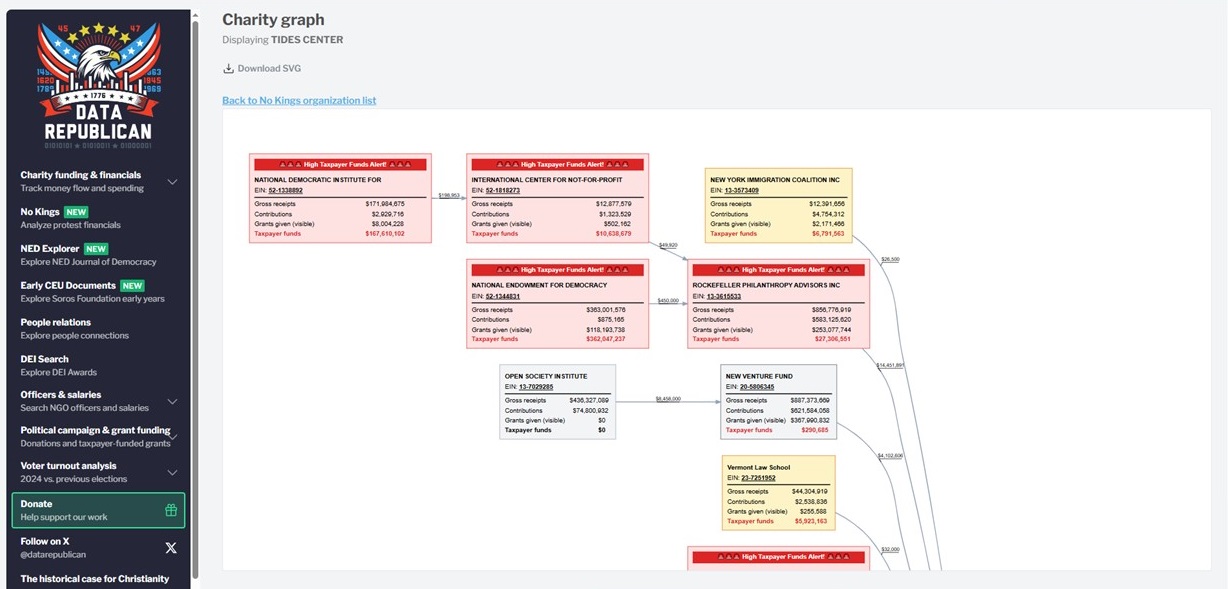Open Voter turnout analysis

coord(98,472)
